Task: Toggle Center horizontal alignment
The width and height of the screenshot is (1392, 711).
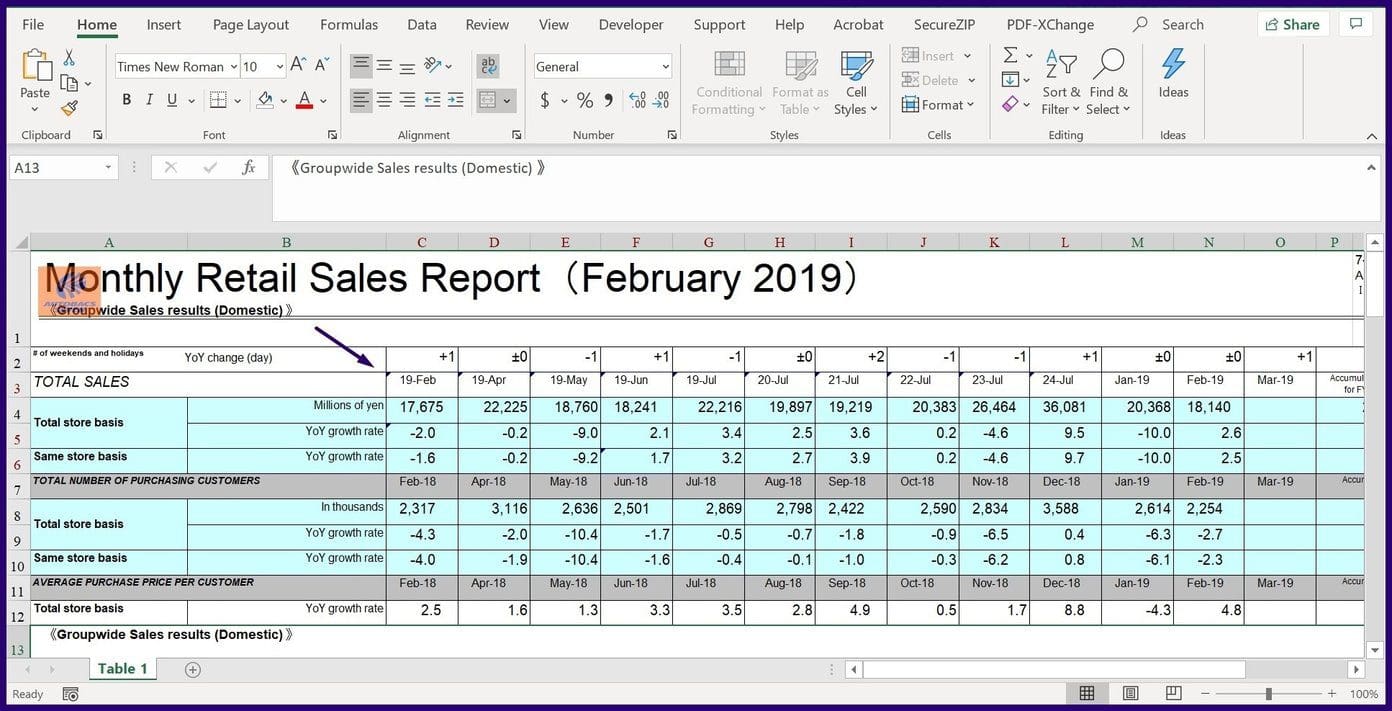Action: [384, 100]
